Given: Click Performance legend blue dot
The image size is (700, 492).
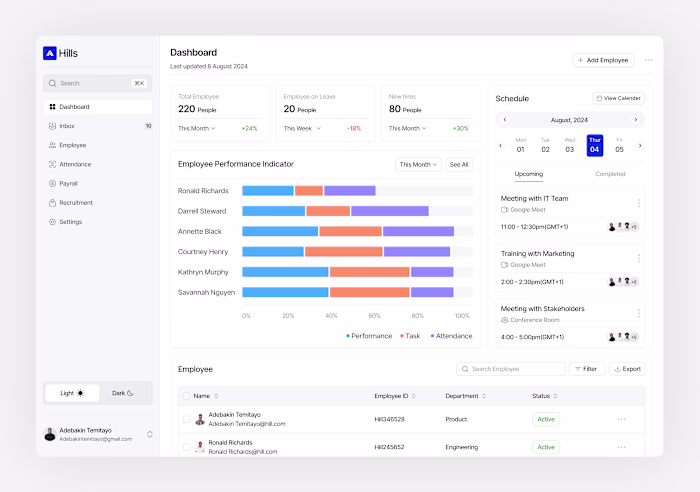Looking at the screenshot, I should coord(348,336).
